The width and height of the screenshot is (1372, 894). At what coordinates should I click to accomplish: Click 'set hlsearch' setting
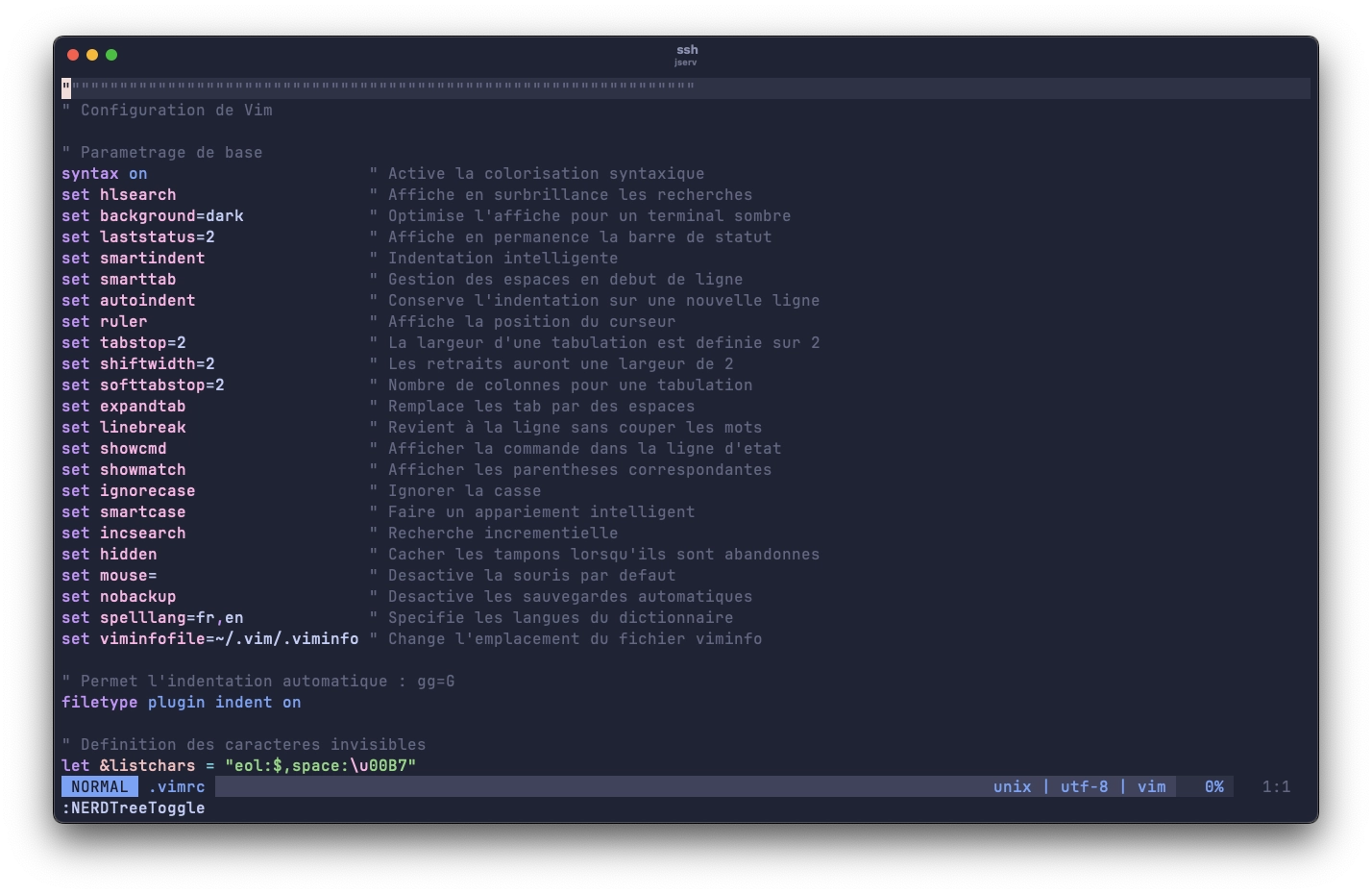coord(119,195)
